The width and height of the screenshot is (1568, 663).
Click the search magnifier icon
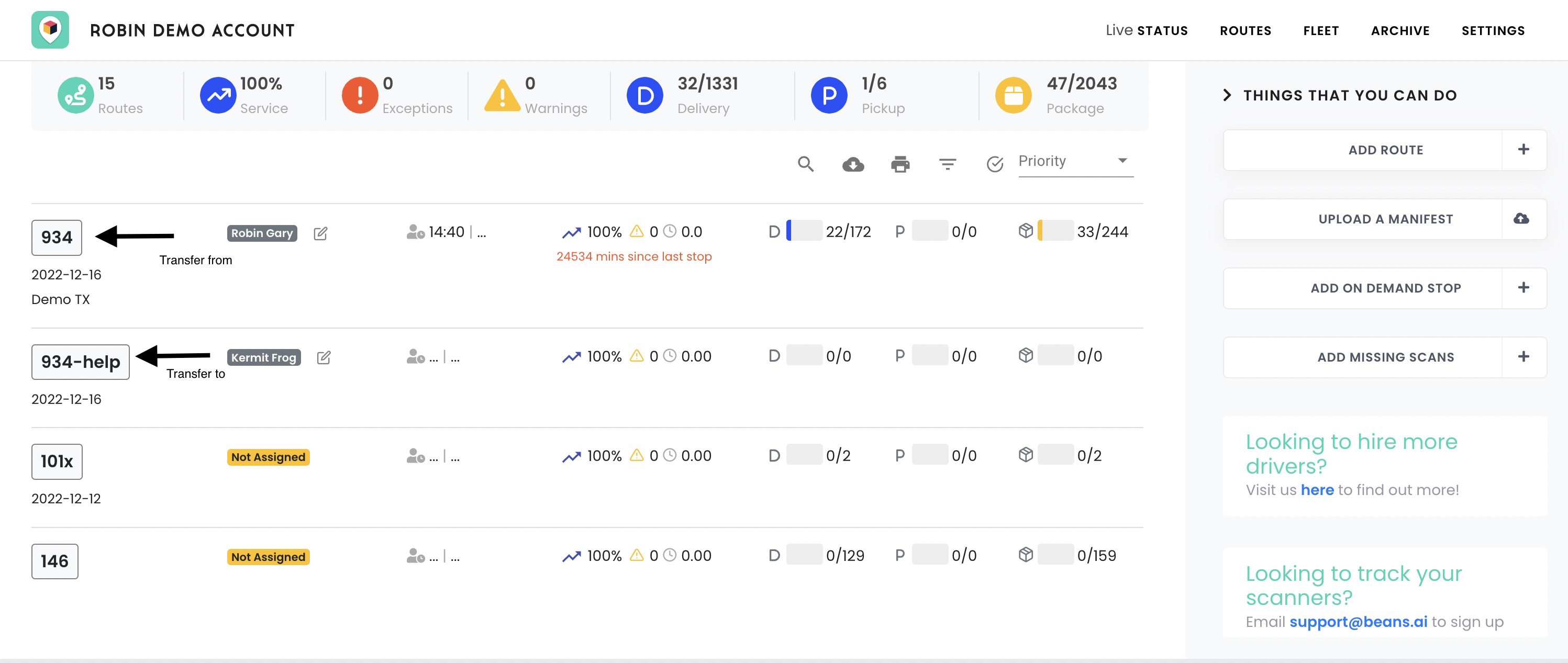[805, 164]
